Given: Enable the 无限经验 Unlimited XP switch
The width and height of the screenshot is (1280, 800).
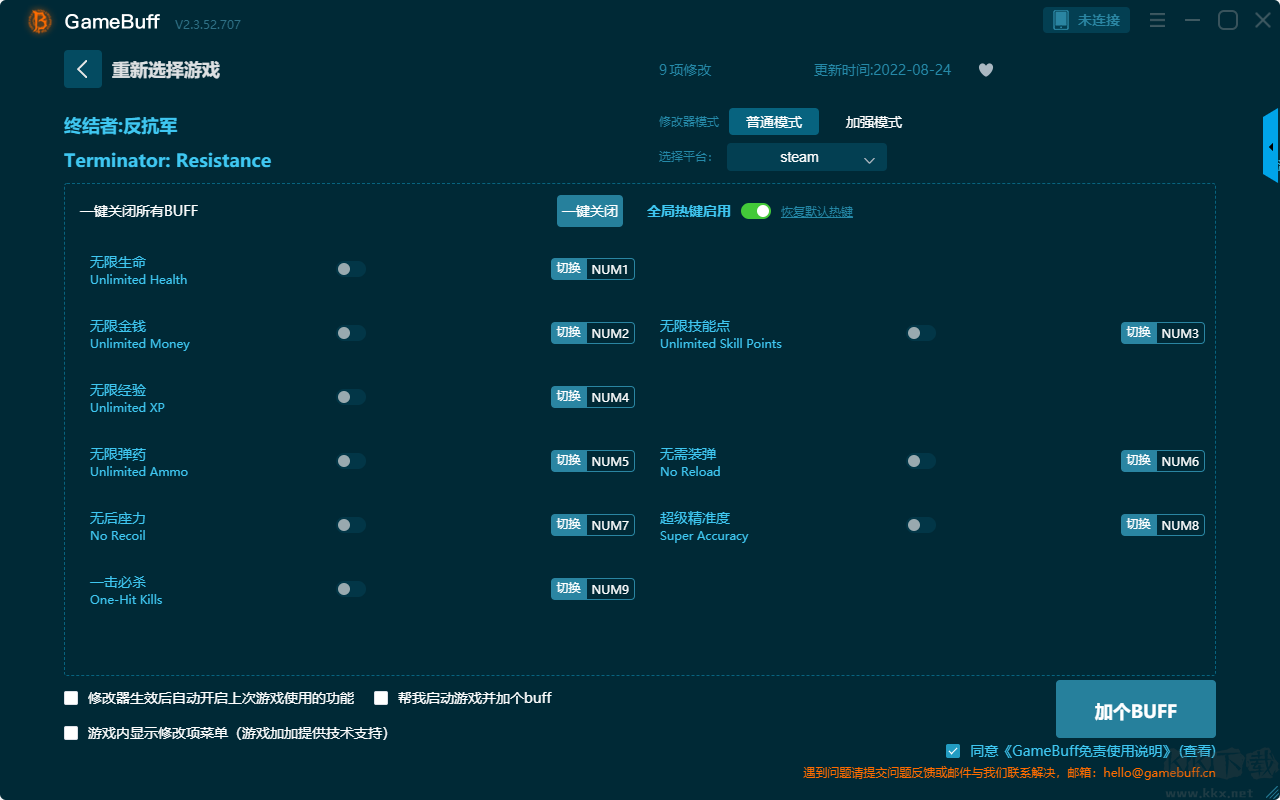Looking at the screenshot, I should tap(351, 397).
